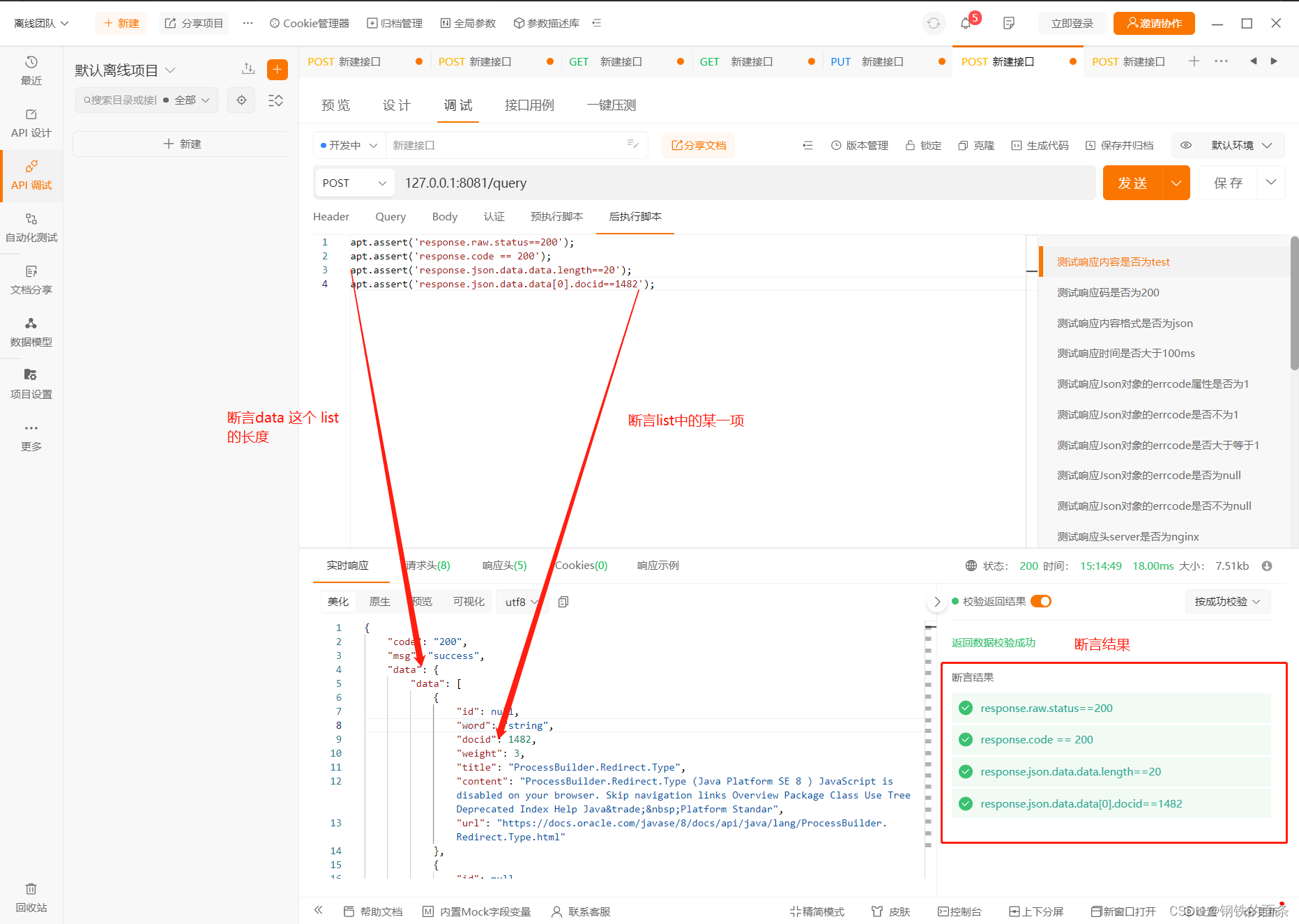
Task: Click the 邀请协作 button
Action: 1154,23
